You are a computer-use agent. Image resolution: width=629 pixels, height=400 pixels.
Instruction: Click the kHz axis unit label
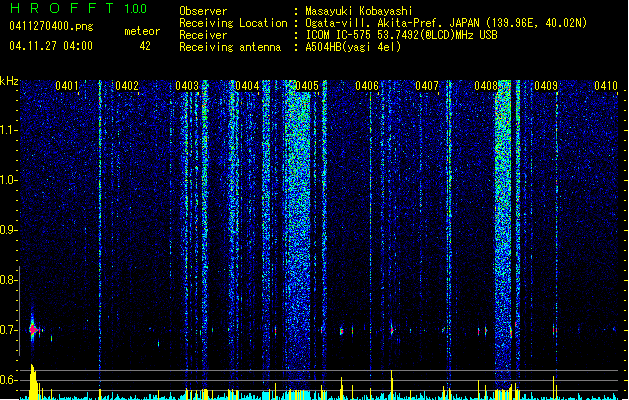pos(9,81)
